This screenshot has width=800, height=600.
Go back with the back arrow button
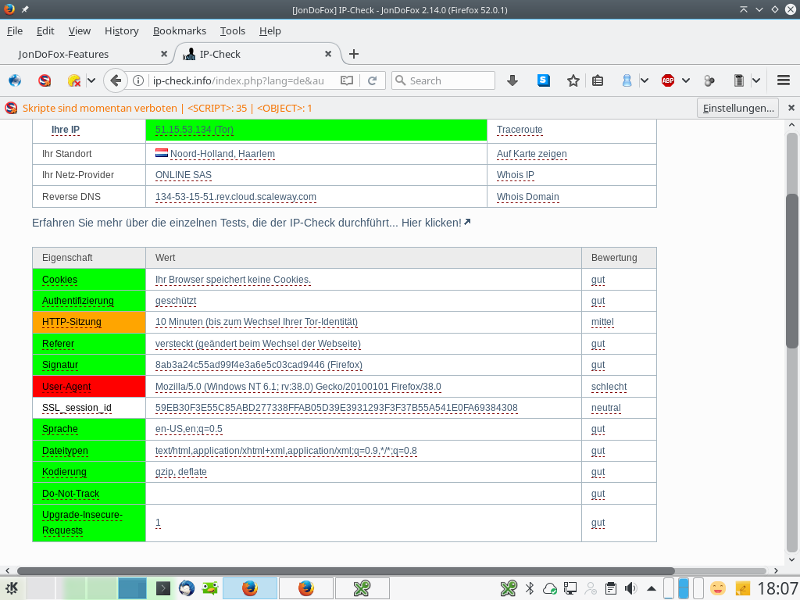[115, 81]
